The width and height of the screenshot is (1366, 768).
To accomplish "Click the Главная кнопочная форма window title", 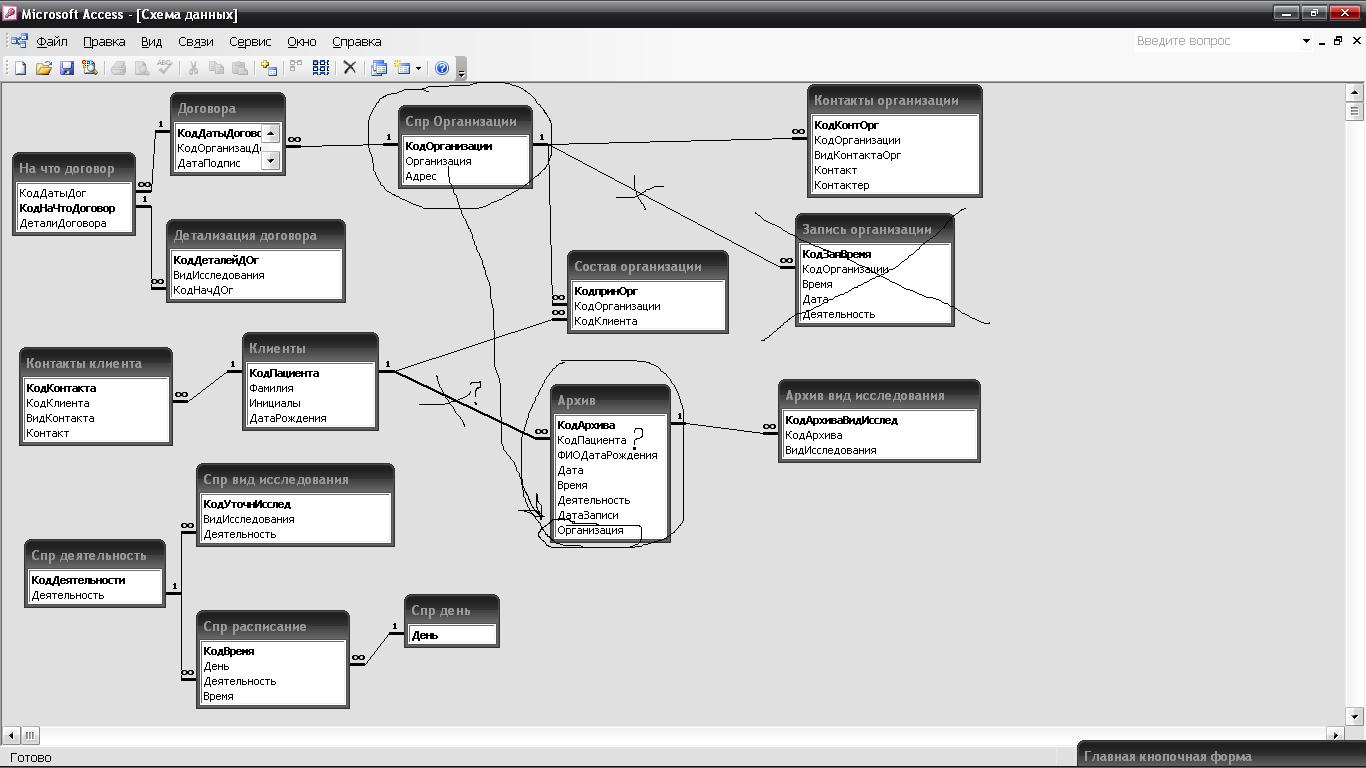I will pyautogui.click(x=1167, y=757).
